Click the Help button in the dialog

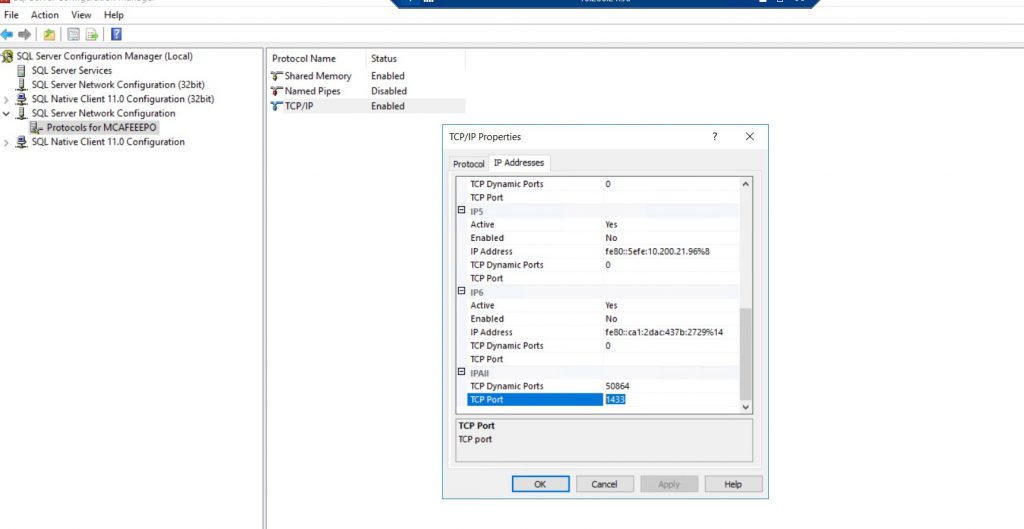click(x=733, y=484)
